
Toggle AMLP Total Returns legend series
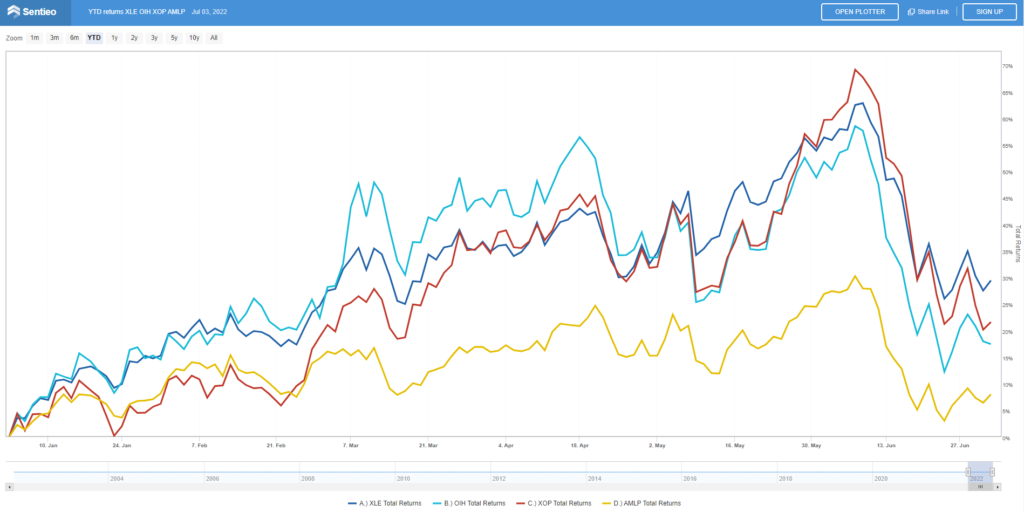click(642, 503)
